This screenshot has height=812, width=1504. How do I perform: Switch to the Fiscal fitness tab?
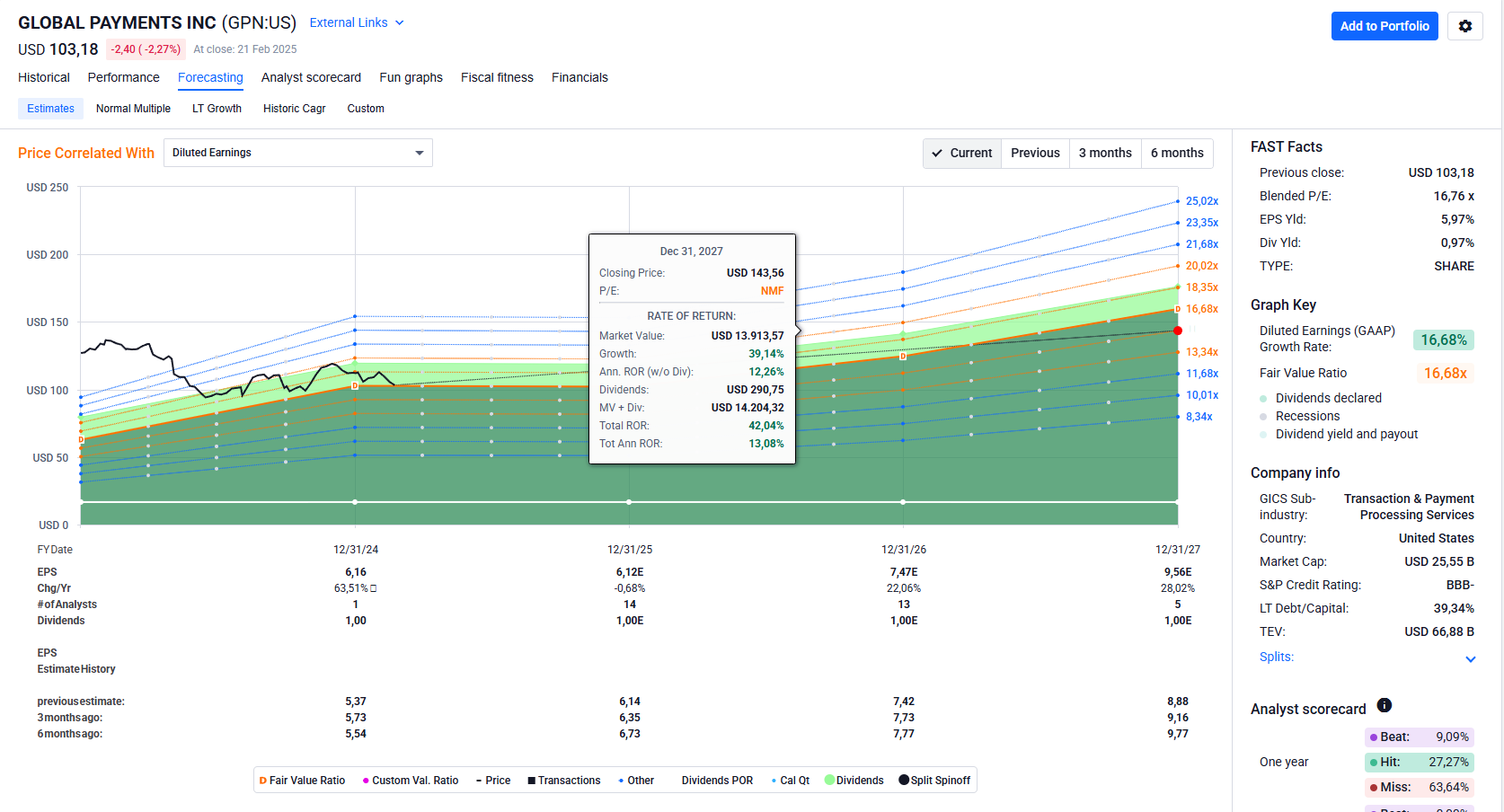coord(497,77)
